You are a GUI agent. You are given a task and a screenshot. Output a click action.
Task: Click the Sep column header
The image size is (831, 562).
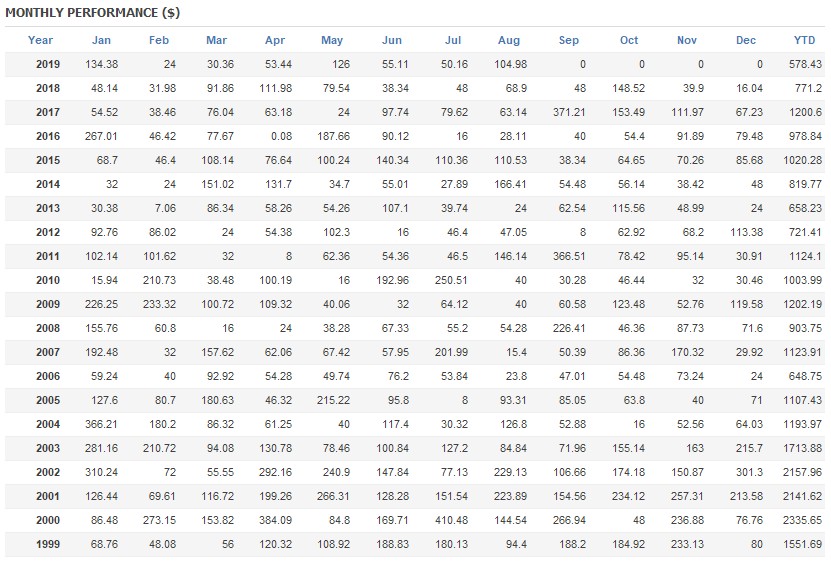pyautogui.click(x=569, y=40)
